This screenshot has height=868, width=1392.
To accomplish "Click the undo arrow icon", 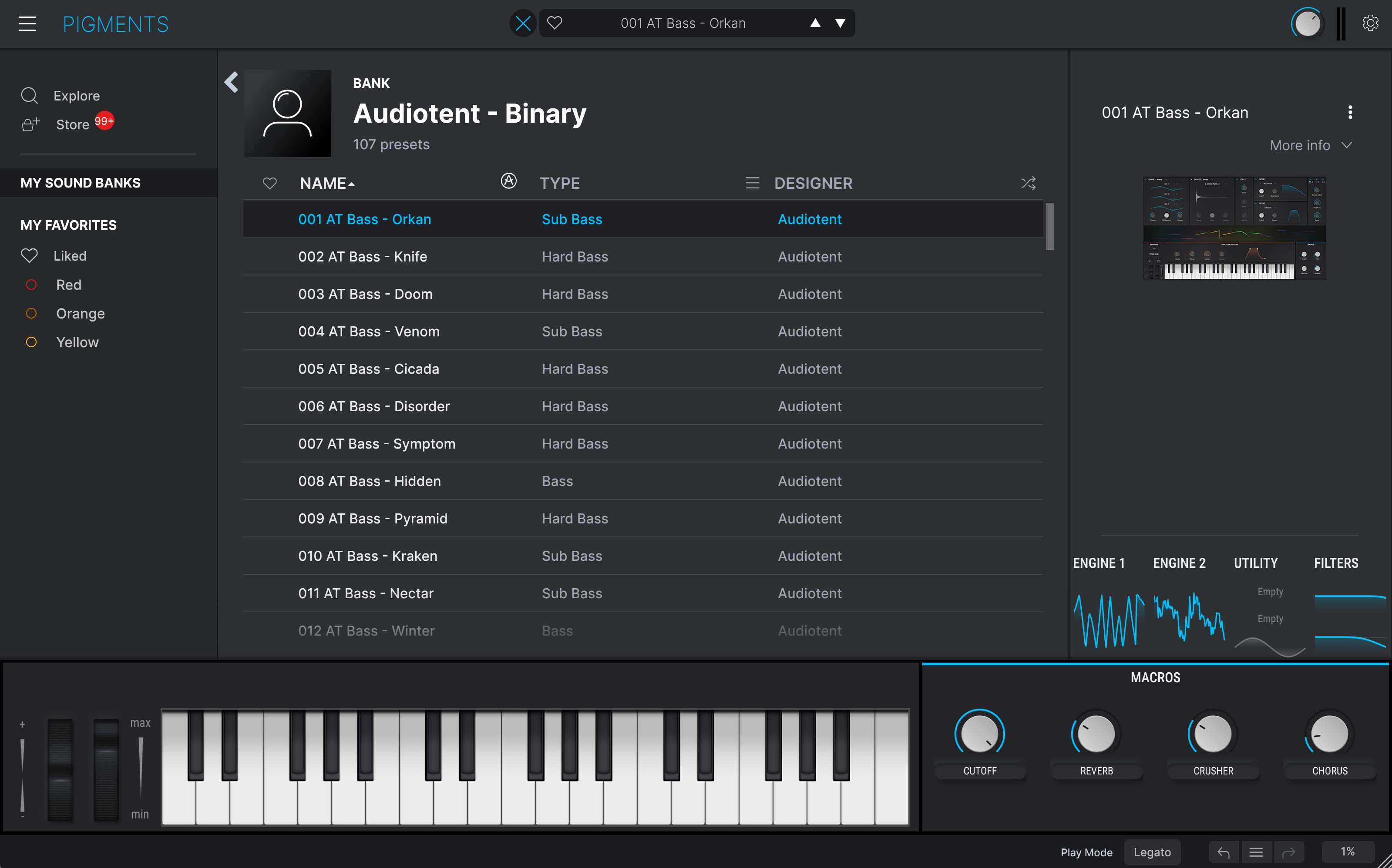I will tap(1223, 852).
